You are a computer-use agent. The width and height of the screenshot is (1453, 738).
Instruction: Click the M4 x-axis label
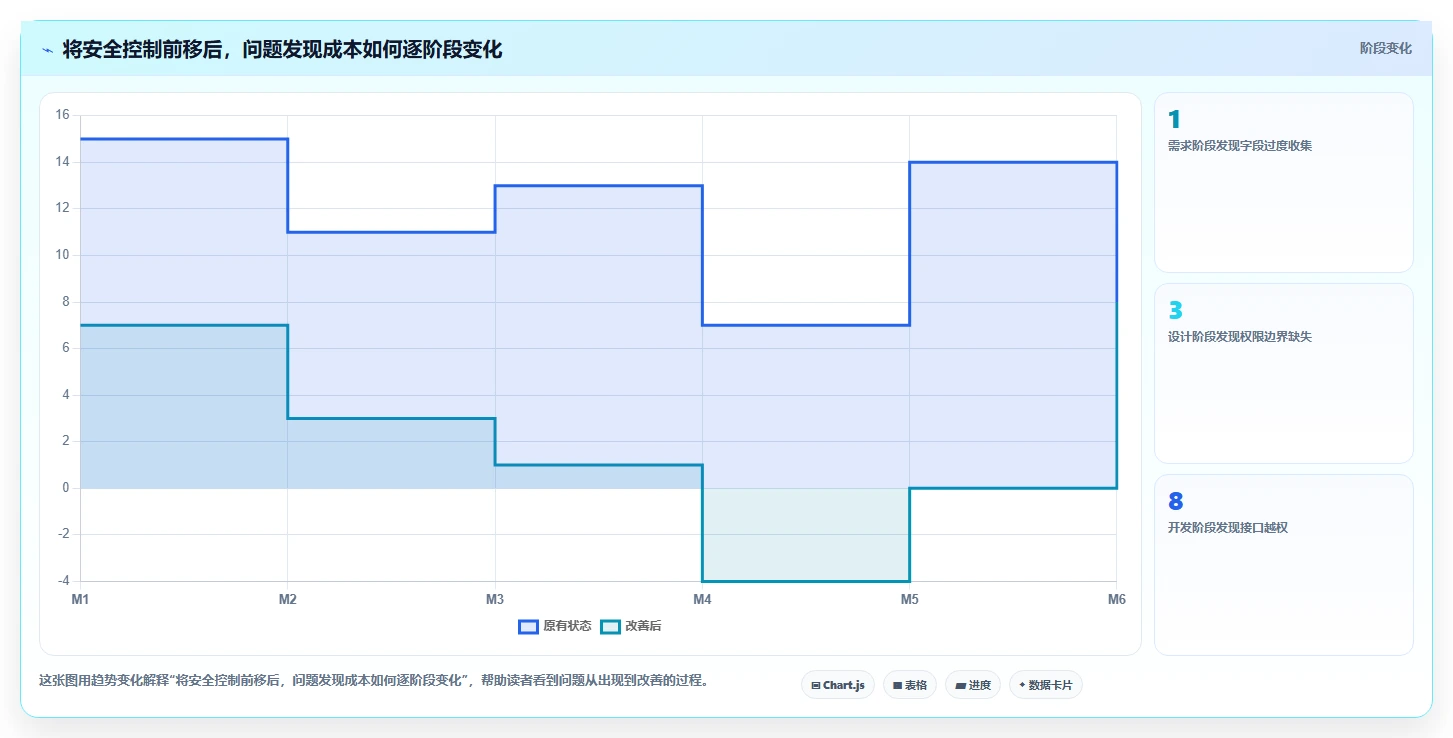702,599
